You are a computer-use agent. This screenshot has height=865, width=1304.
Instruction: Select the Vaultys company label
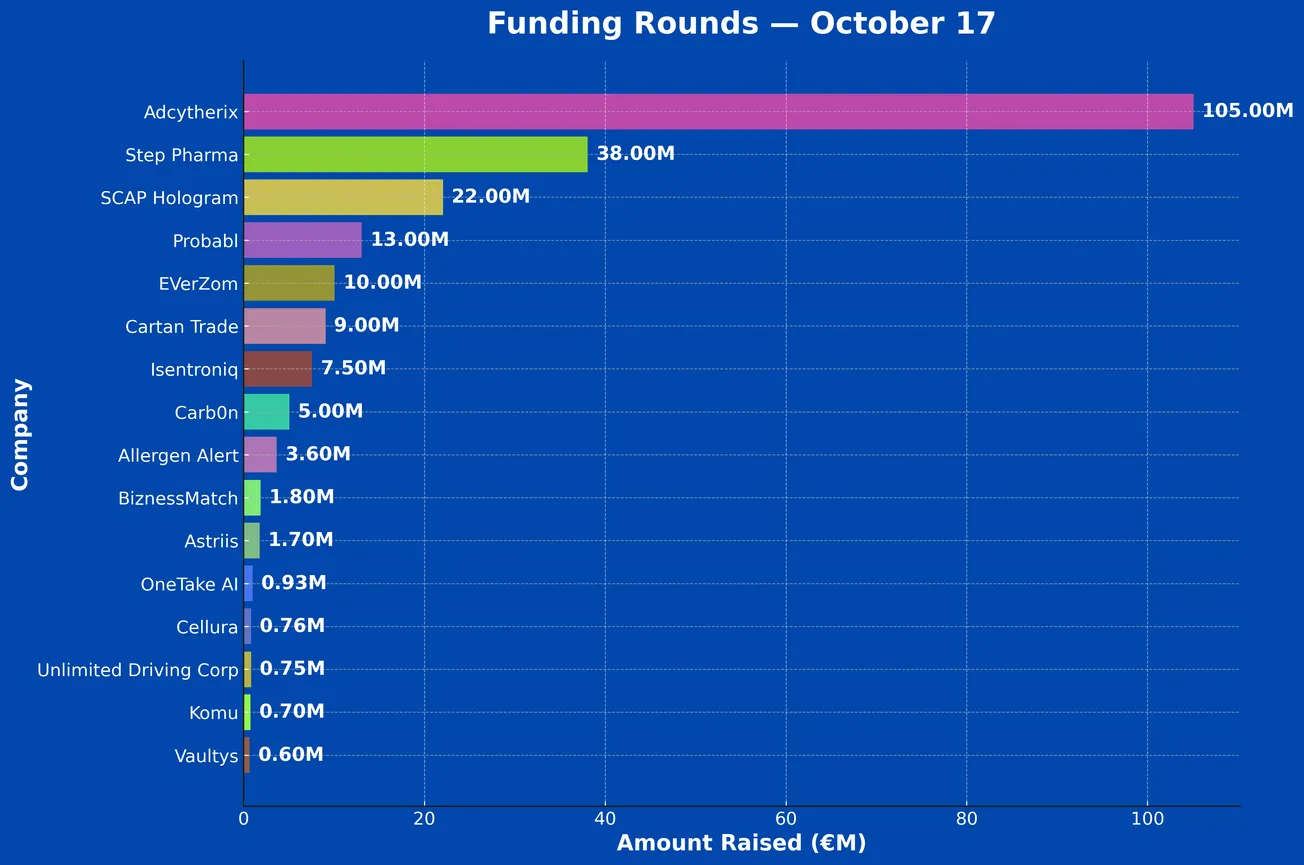tap(206, 756)
